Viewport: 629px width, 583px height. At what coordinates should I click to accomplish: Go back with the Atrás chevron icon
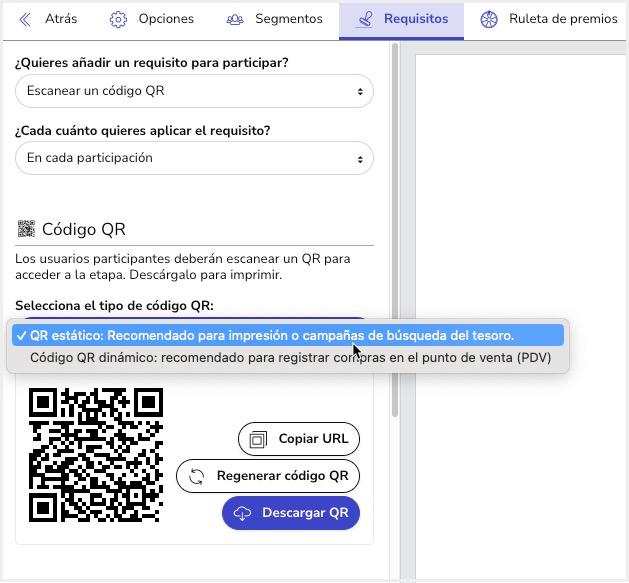25,19
